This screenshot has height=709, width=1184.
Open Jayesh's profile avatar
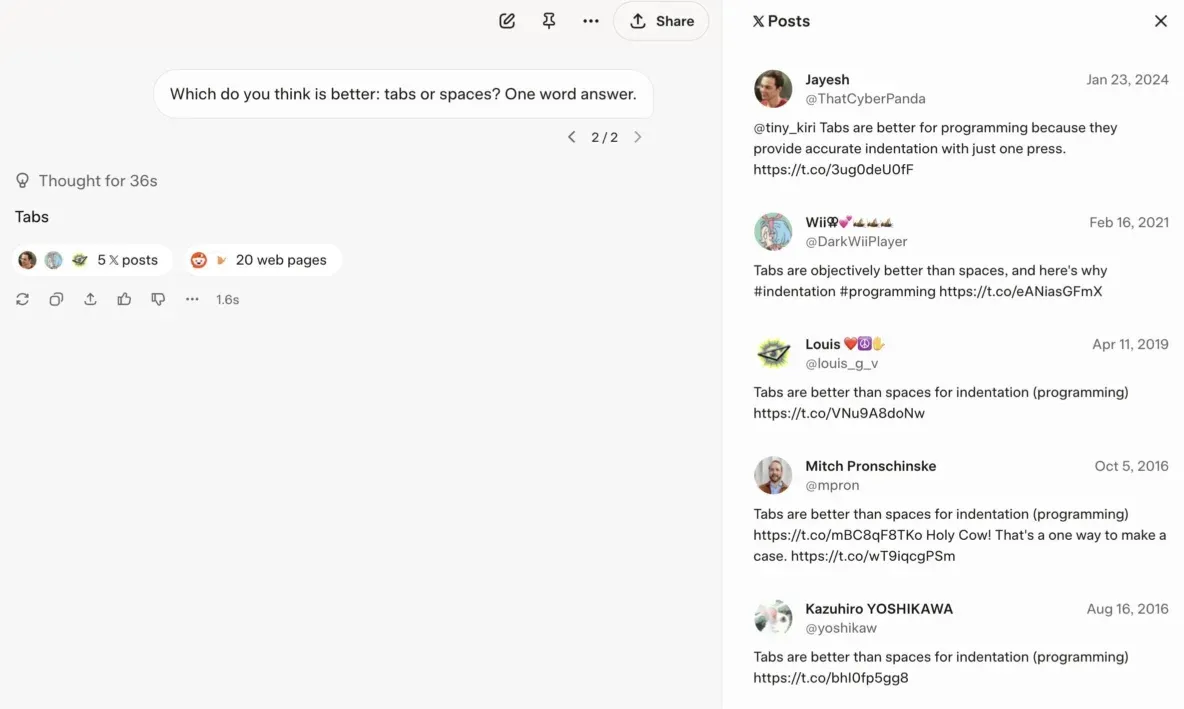coord(773,89)
